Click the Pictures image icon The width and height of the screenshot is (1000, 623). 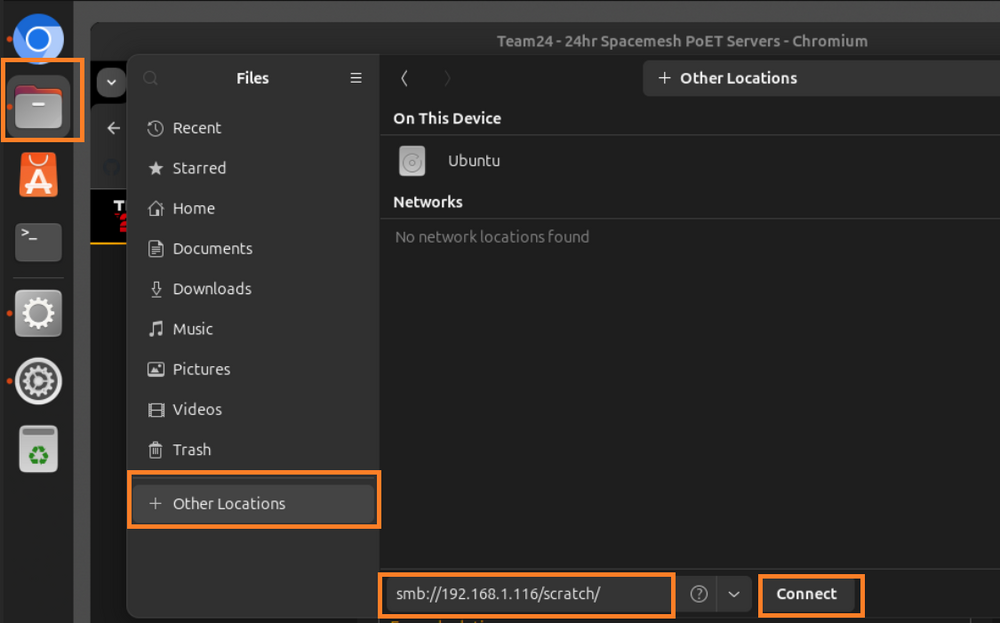point(156,369)
